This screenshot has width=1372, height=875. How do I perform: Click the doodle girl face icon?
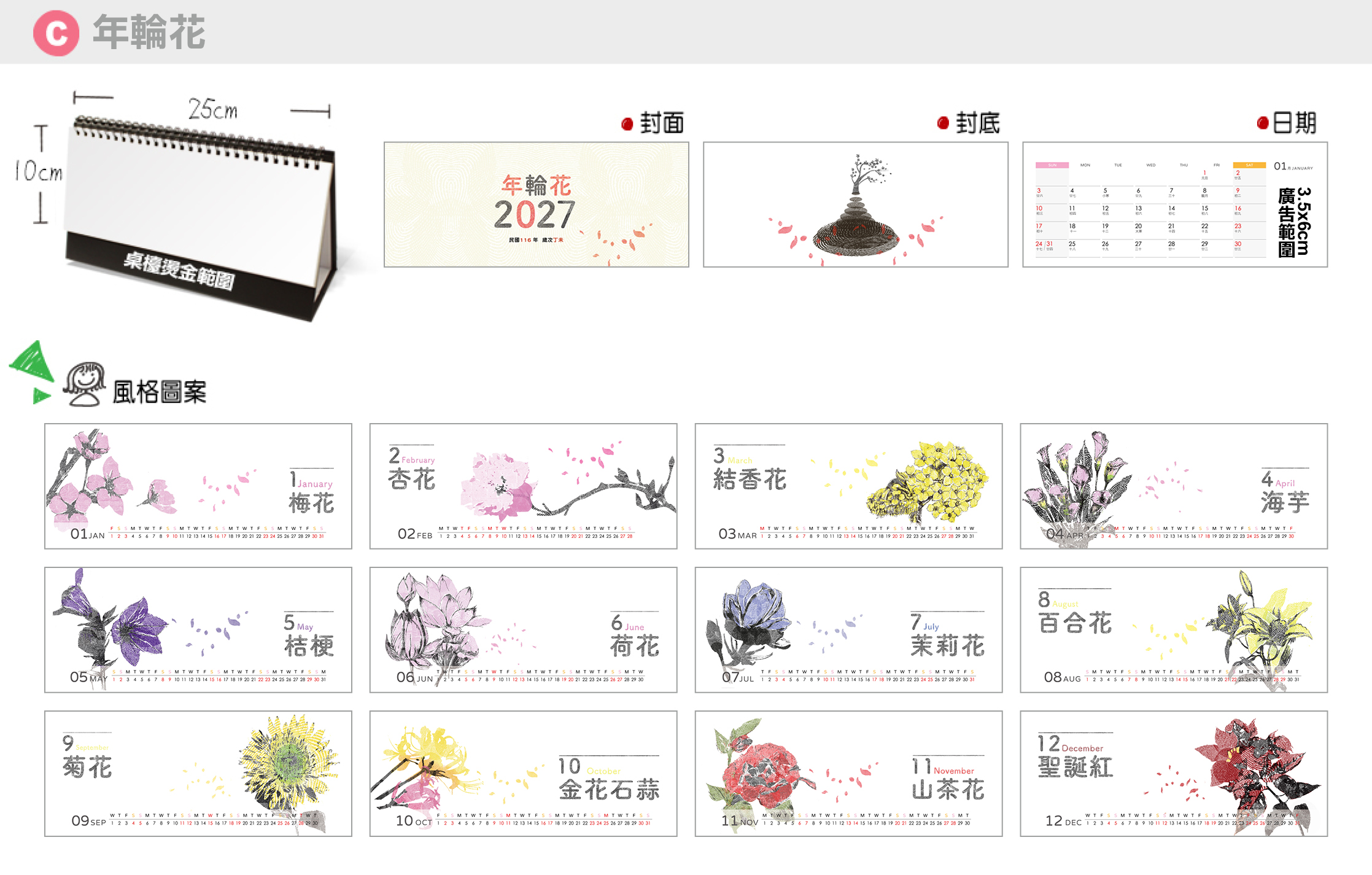click(85, 384)
